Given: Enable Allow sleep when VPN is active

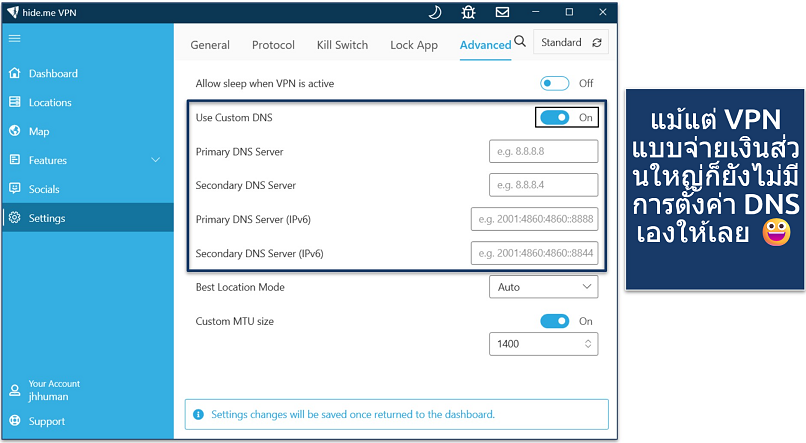Looking at the screenshot, I should click(x=554, y=84).
